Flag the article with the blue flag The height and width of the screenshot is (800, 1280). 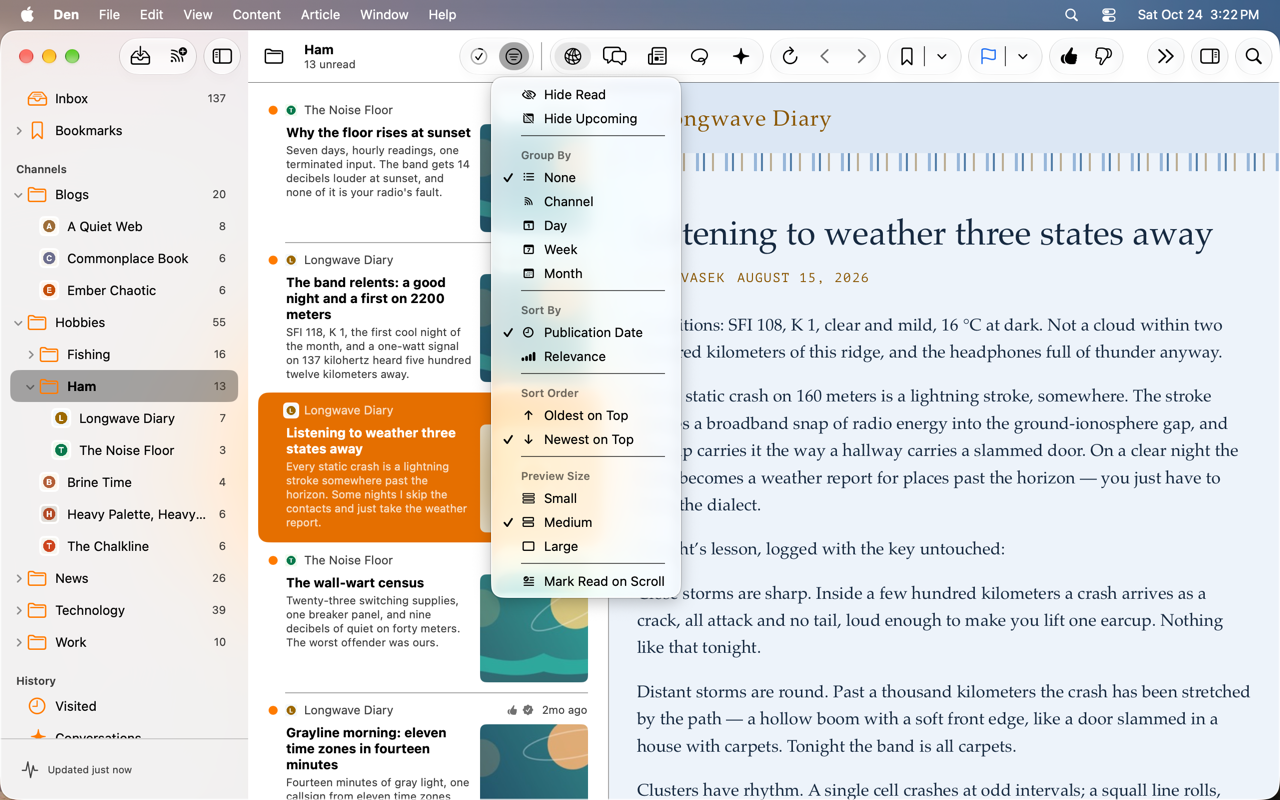[x=988, y=57]
